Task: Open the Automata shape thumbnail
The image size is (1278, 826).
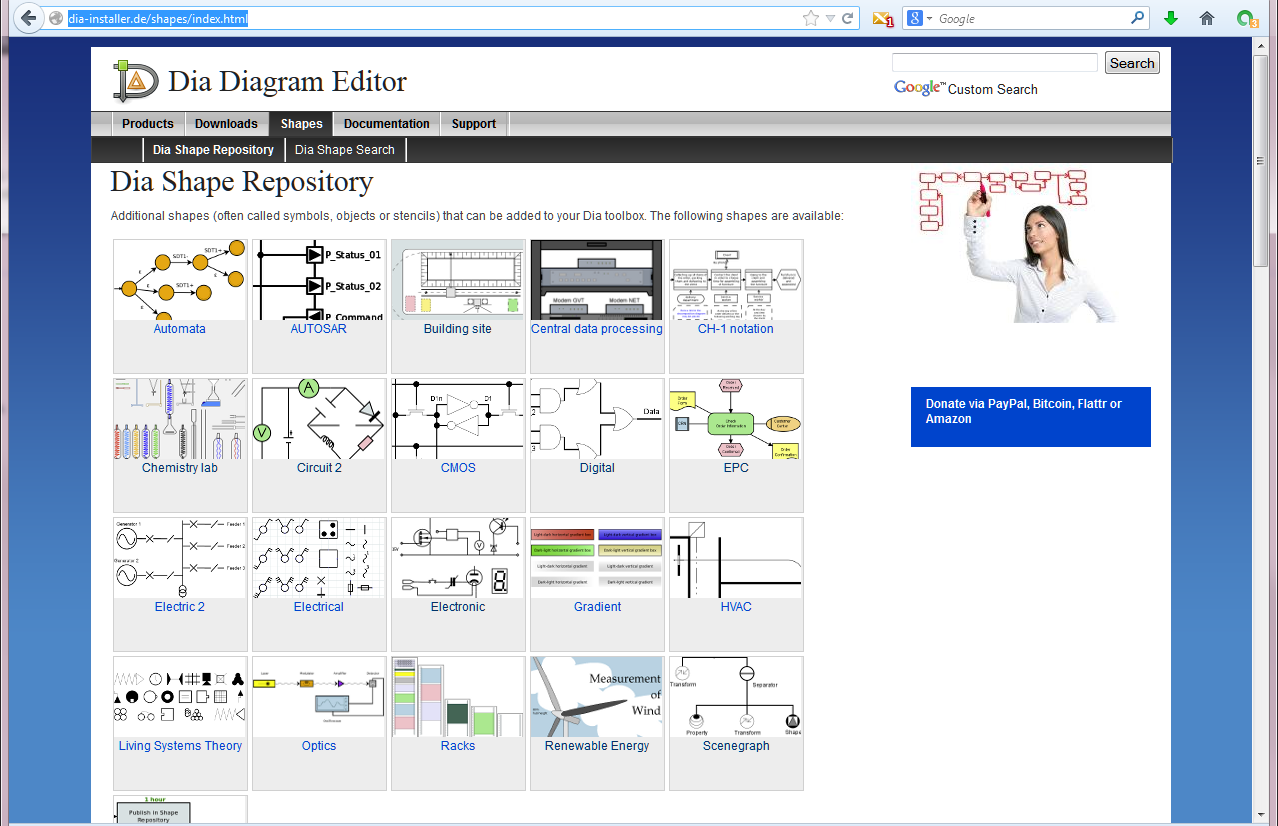Action: tap(180, 280)
